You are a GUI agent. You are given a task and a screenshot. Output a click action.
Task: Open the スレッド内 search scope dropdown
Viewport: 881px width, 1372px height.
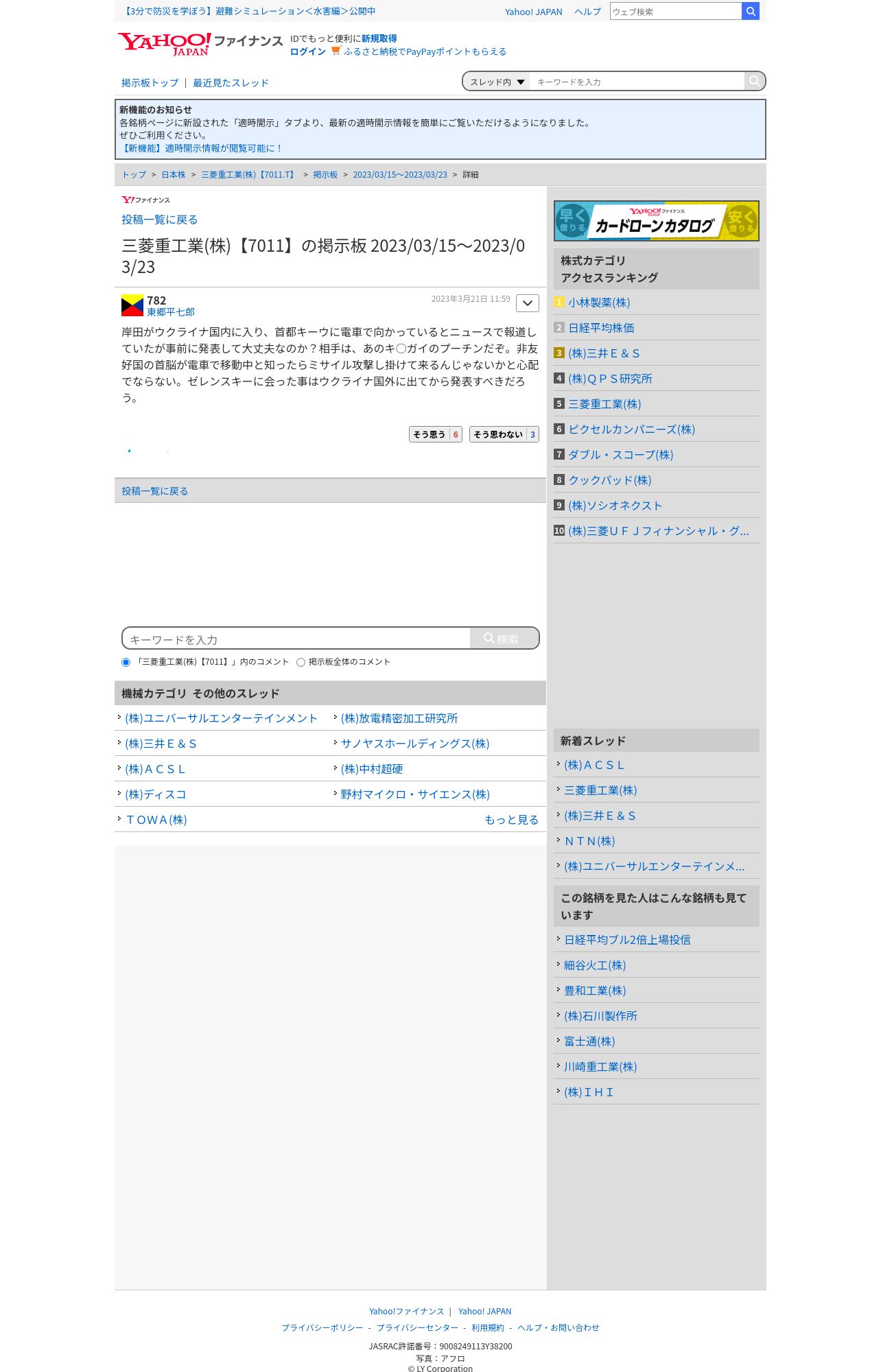[497, 82]
